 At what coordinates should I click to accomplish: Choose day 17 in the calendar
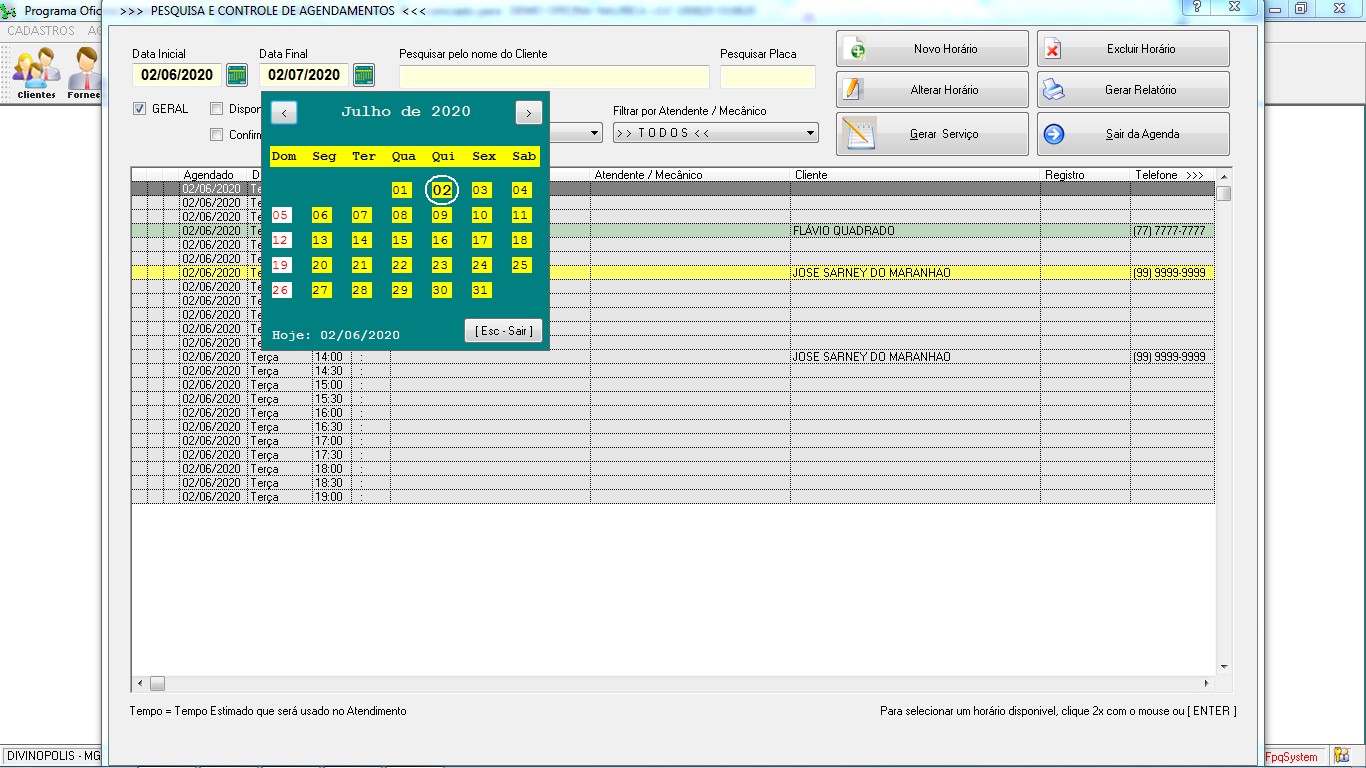point(481,240)
